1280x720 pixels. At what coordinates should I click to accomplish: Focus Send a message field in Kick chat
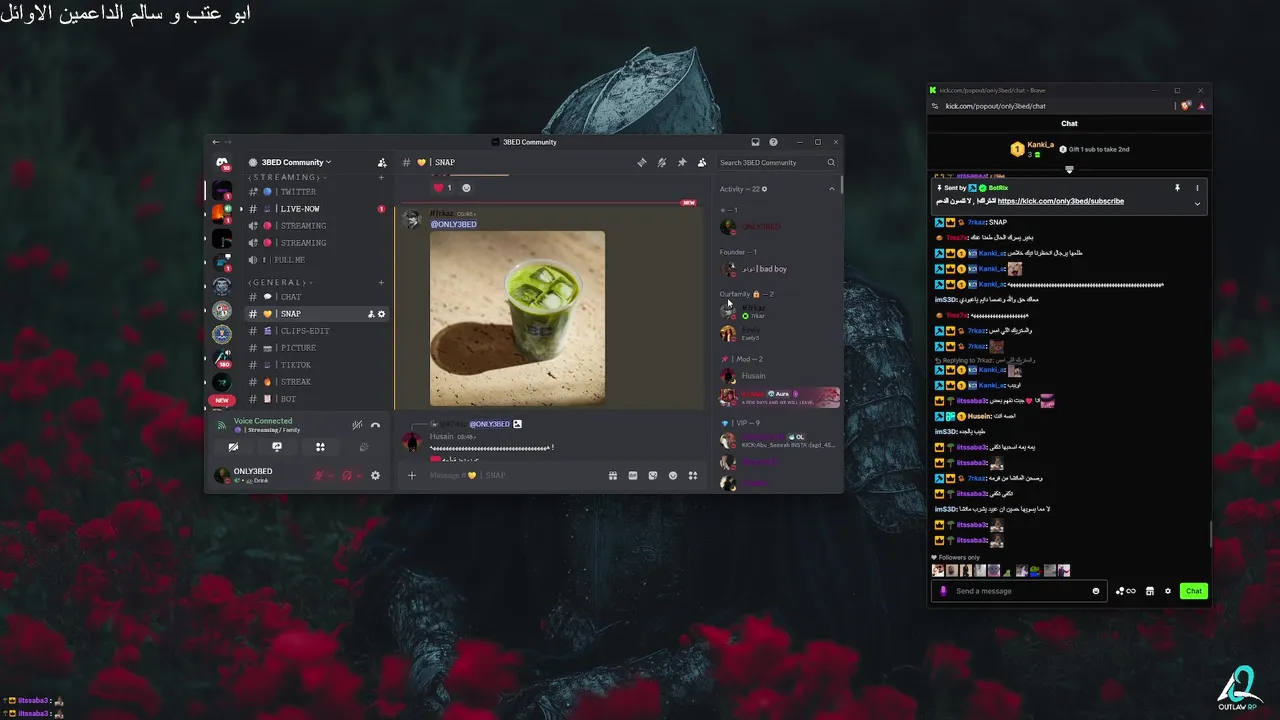(x=1020, y=591)
